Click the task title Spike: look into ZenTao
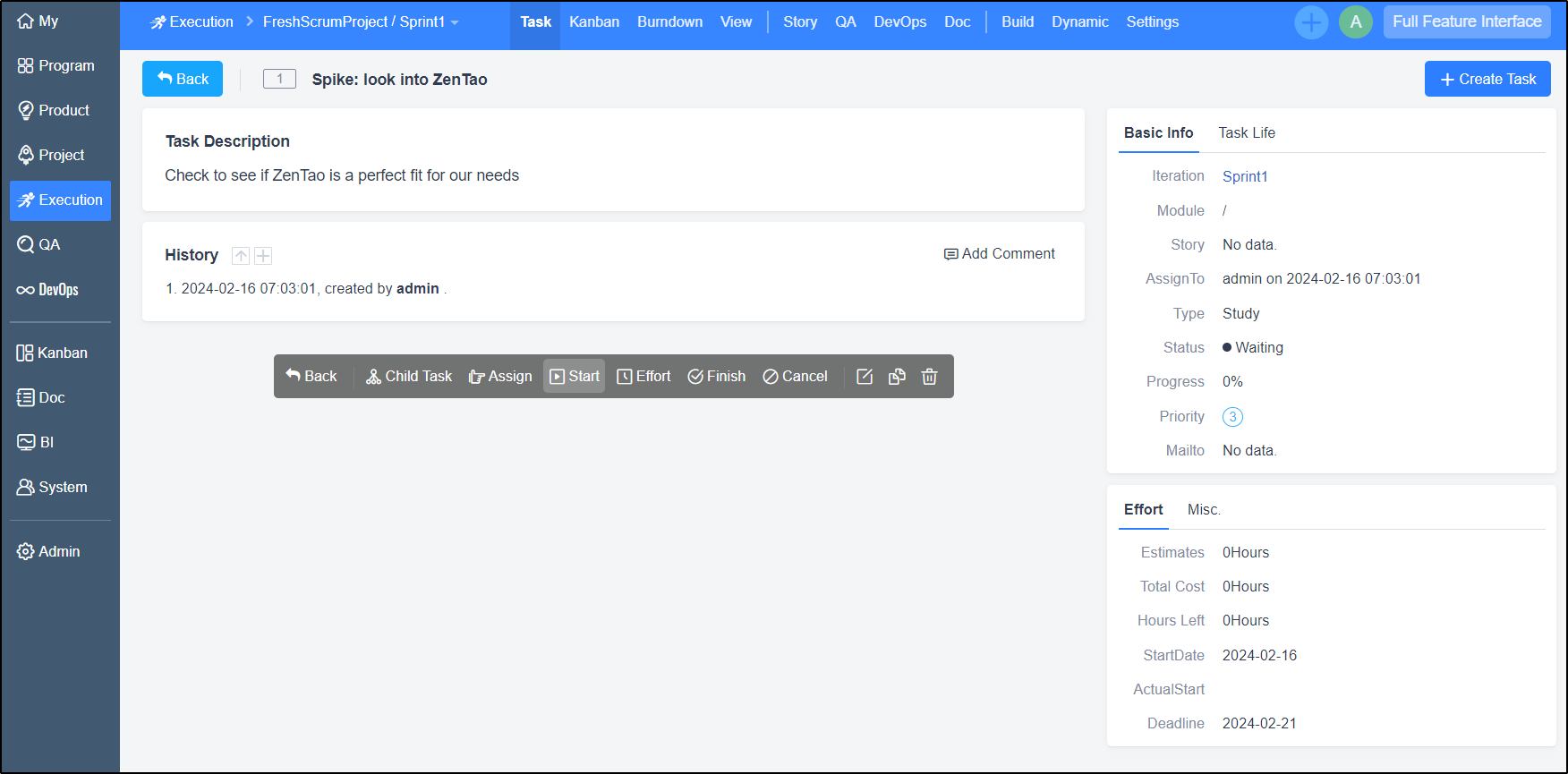The image size is (1568, 774). (399, 80)
